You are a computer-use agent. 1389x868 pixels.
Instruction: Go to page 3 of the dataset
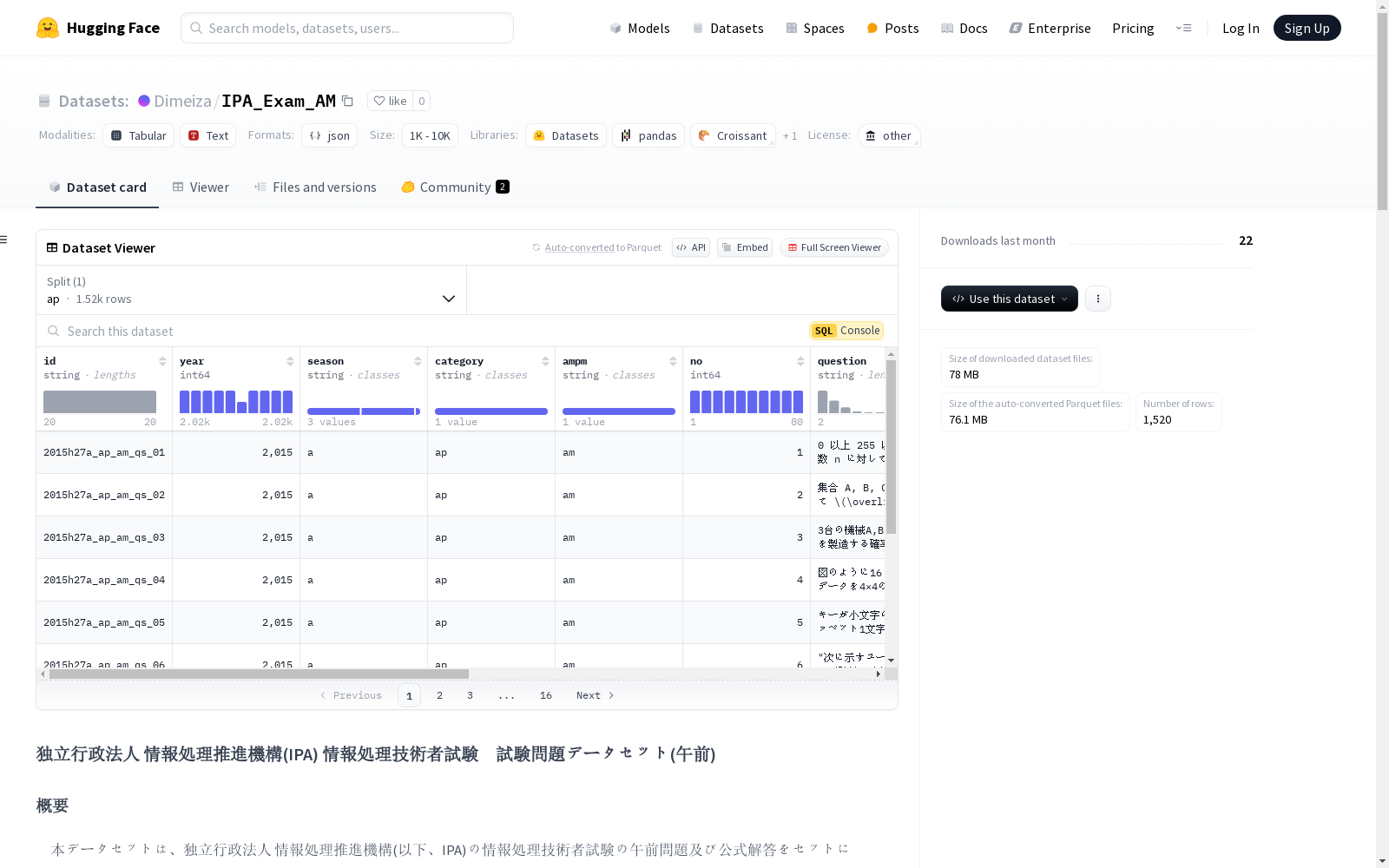[x=471, y=695]
